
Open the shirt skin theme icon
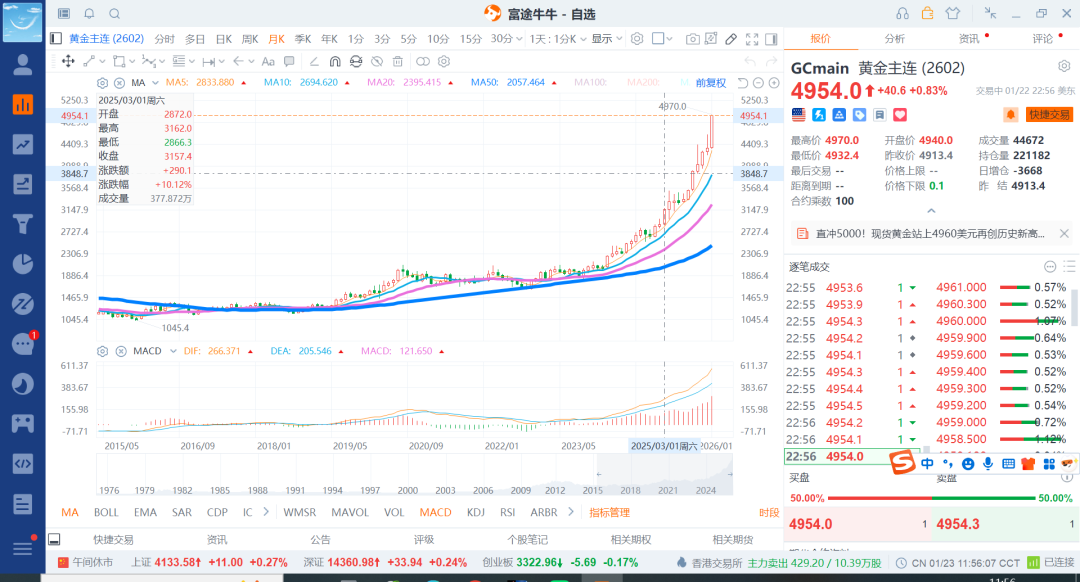point(953,13)
